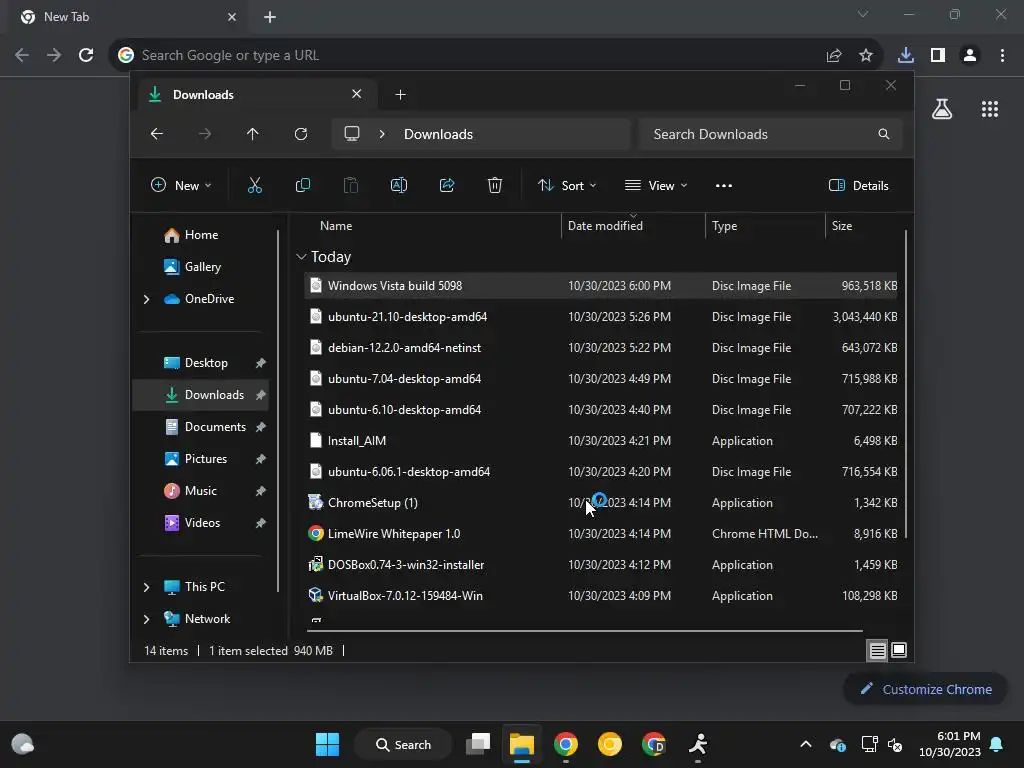Open Chrome Labs flask icon
Viewport: 1024px width, 768px height.
pos(942,109)
